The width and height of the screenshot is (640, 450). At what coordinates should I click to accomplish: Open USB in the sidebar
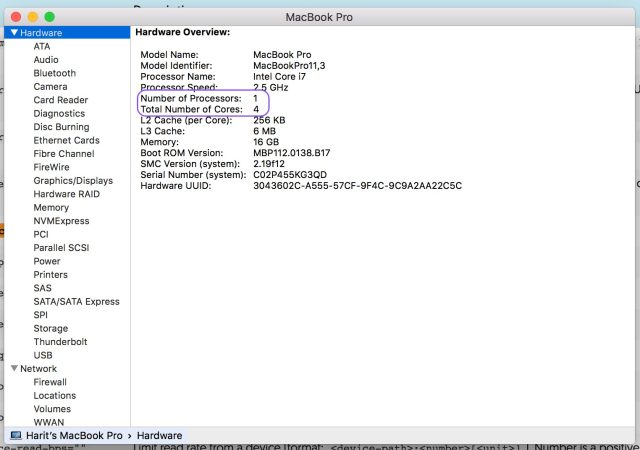coord(43,355)
